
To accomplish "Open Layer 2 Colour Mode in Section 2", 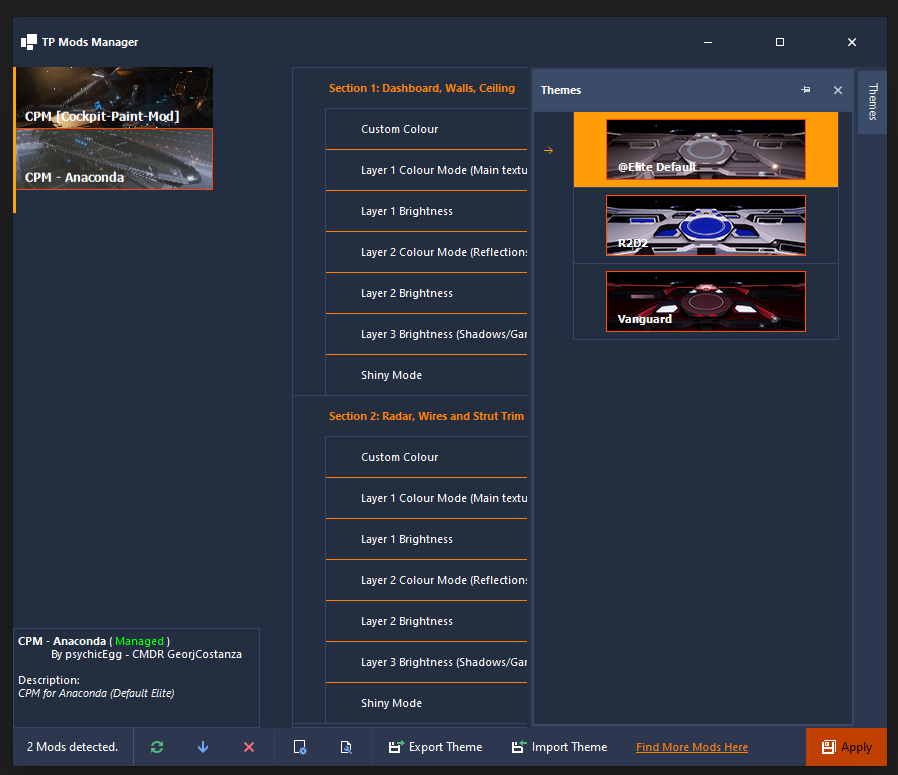I will coord(426,580).
